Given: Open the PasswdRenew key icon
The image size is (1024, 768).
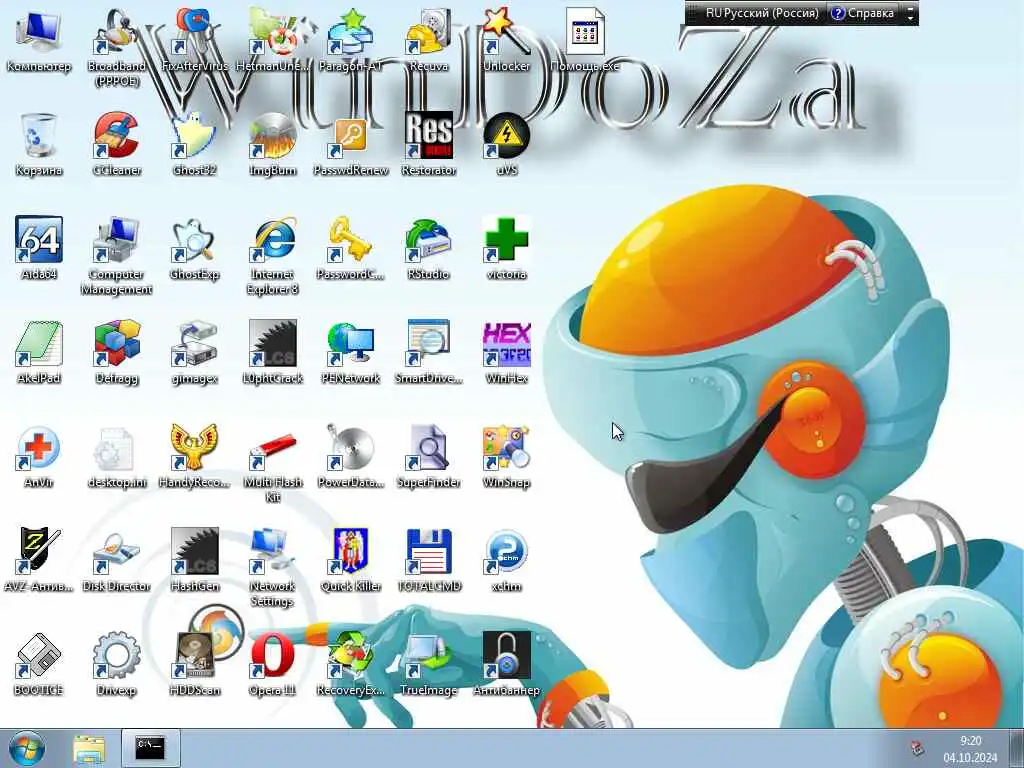Looking at the screenshot, I should (351, 144).
